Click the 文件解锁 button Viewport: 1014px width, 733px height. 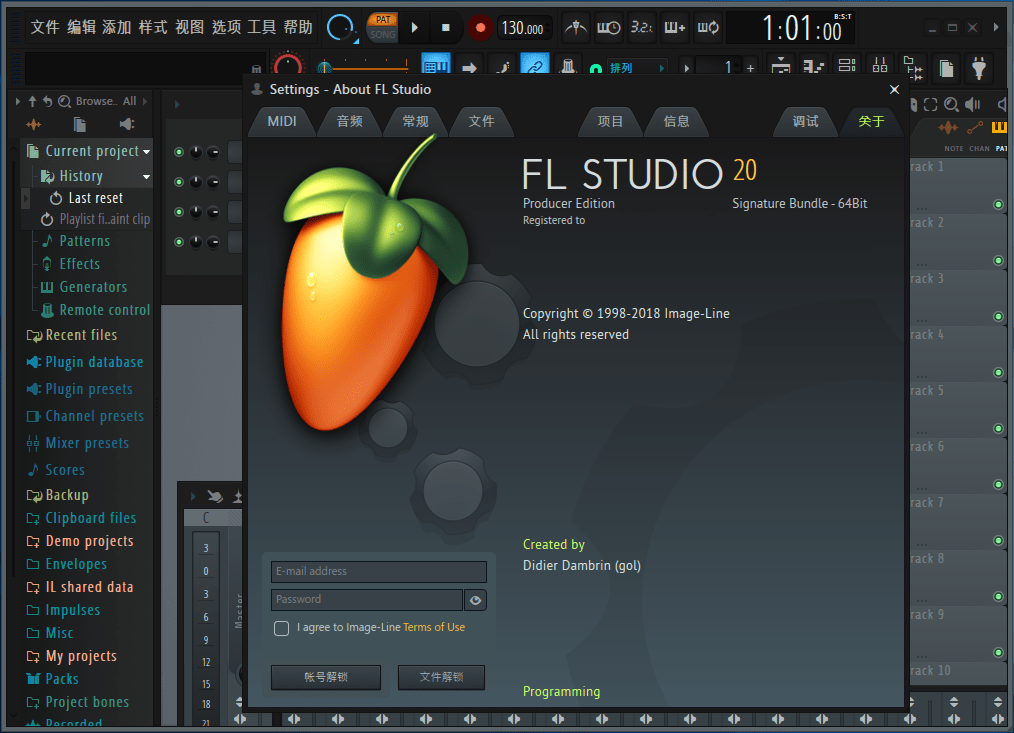point(441,677)
